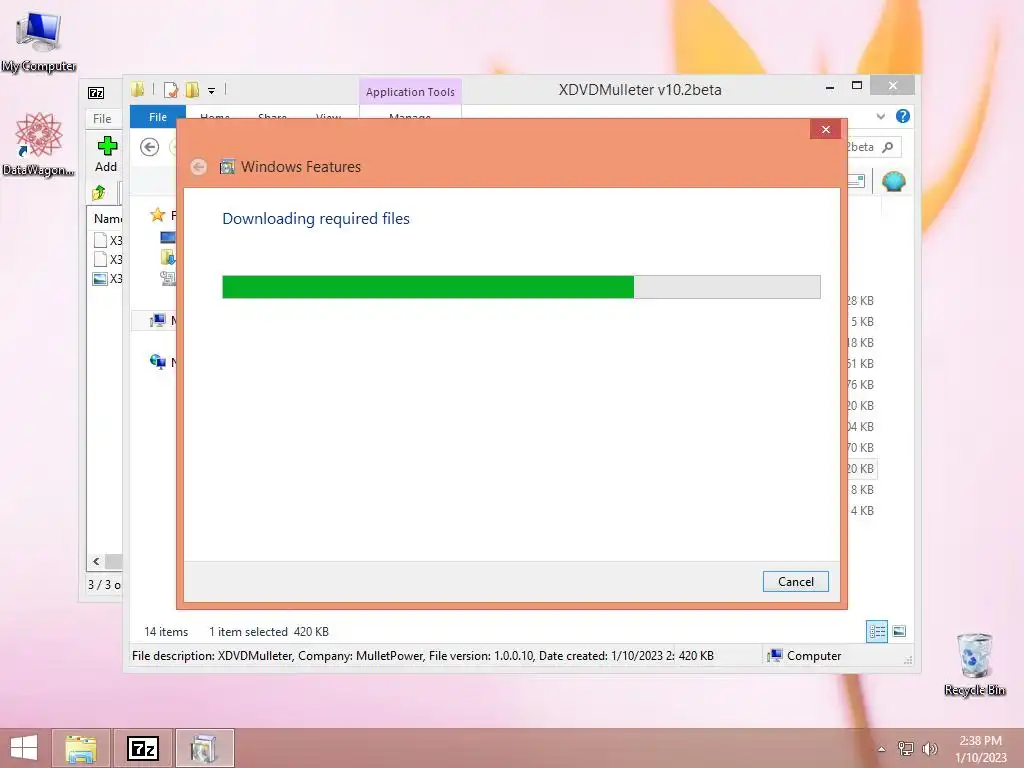Click the Favorites star icon
This screenshot has height=768, width=1024.
click(x=157, y=214)
